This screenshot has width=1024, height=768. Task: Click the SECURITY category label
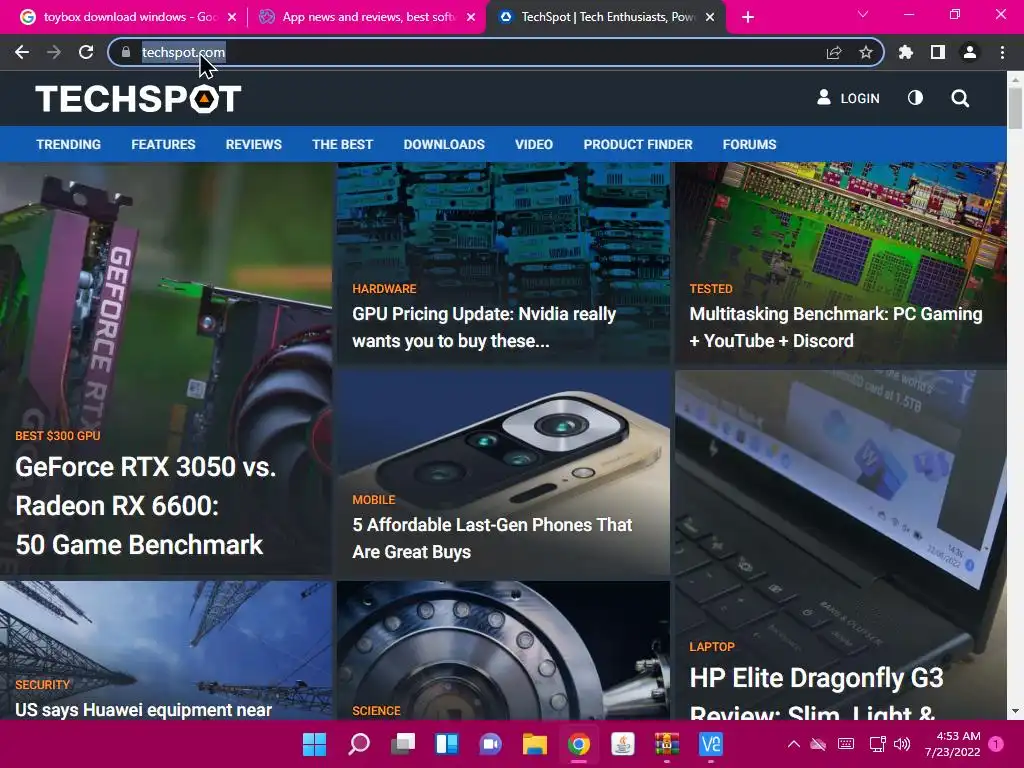point(42,684)
